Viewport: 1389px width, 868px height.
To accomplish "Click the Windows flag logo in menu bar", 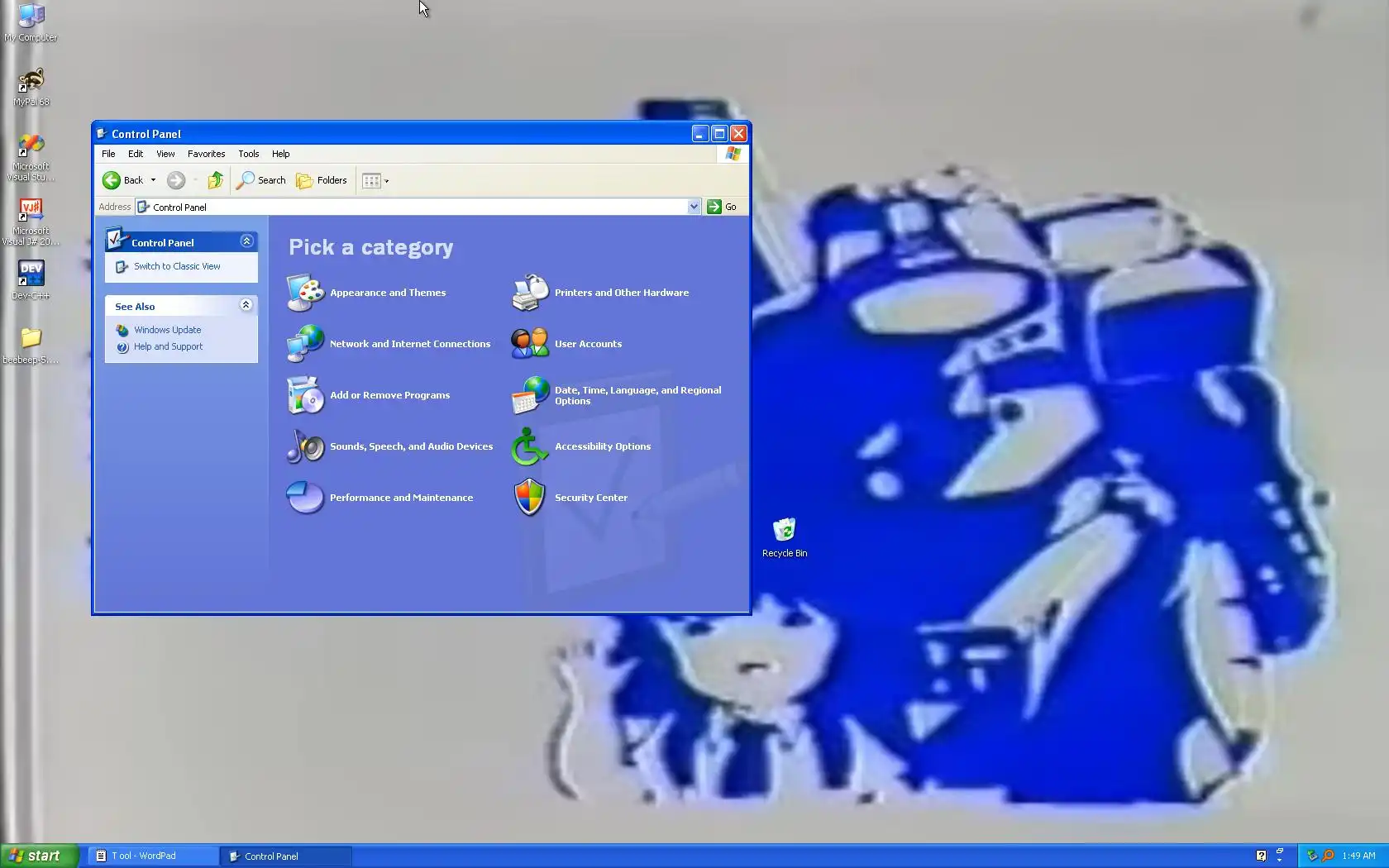I will click(x=733, y=154).
